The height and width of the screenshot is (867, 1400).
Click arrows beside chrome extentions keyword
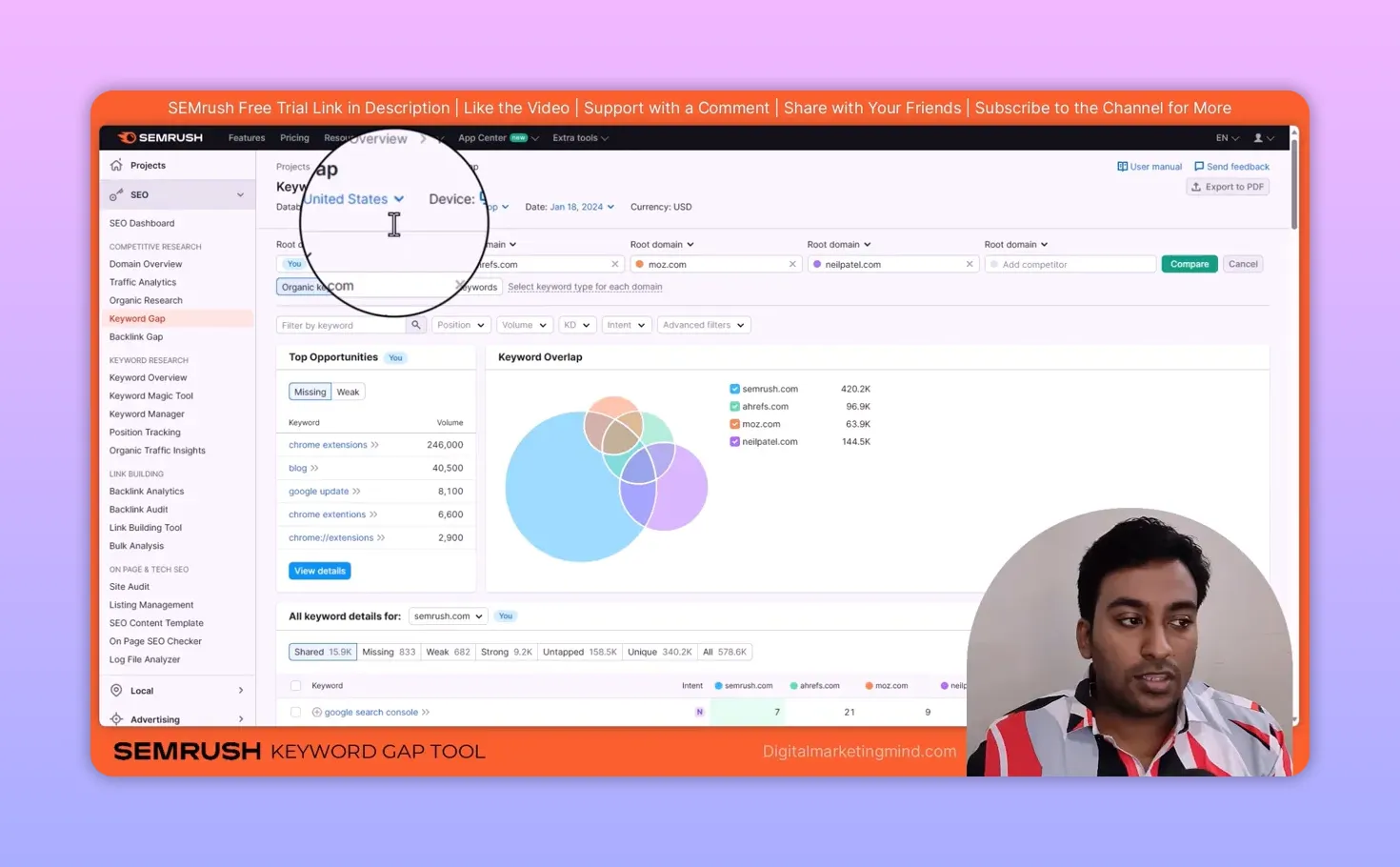[x=373, y=514]
